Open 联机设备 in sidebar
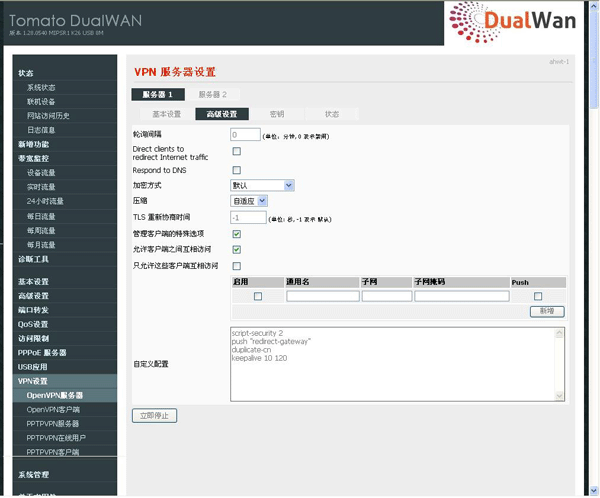This screenshot has width=600, height=498. tap(41, 101)
